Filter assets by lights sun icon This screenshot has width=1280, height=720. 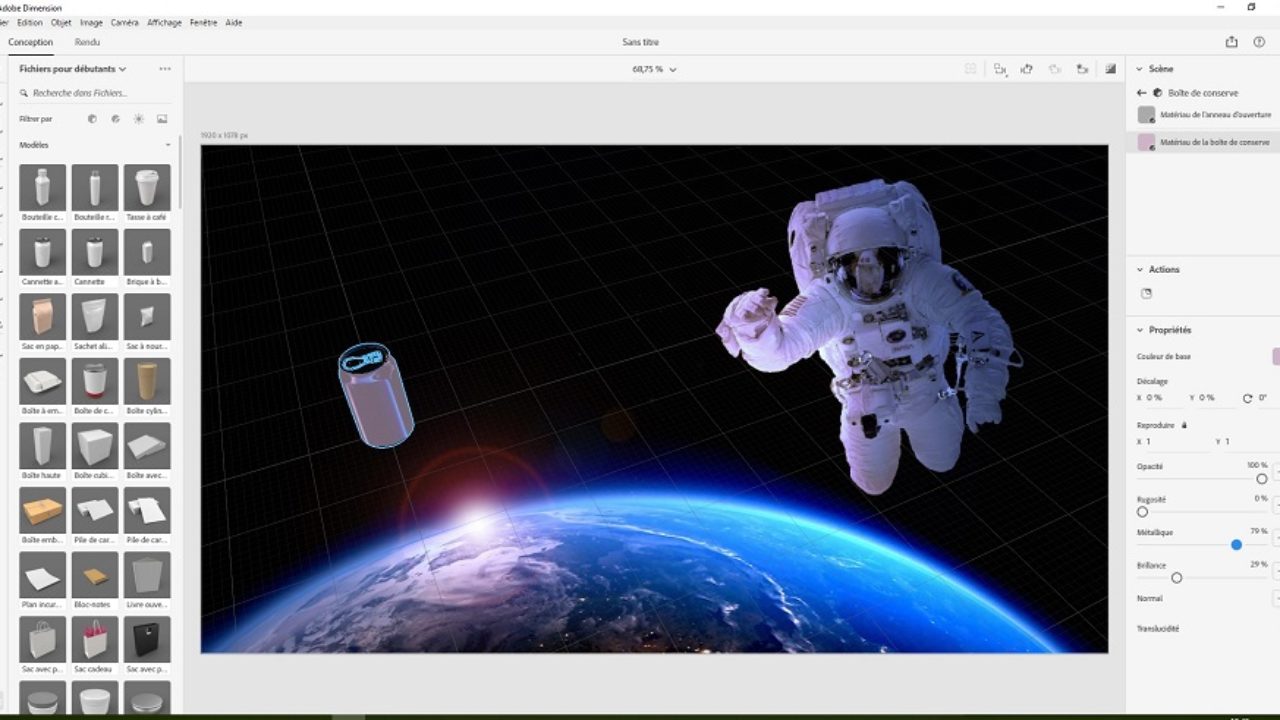tap(139, 119)
